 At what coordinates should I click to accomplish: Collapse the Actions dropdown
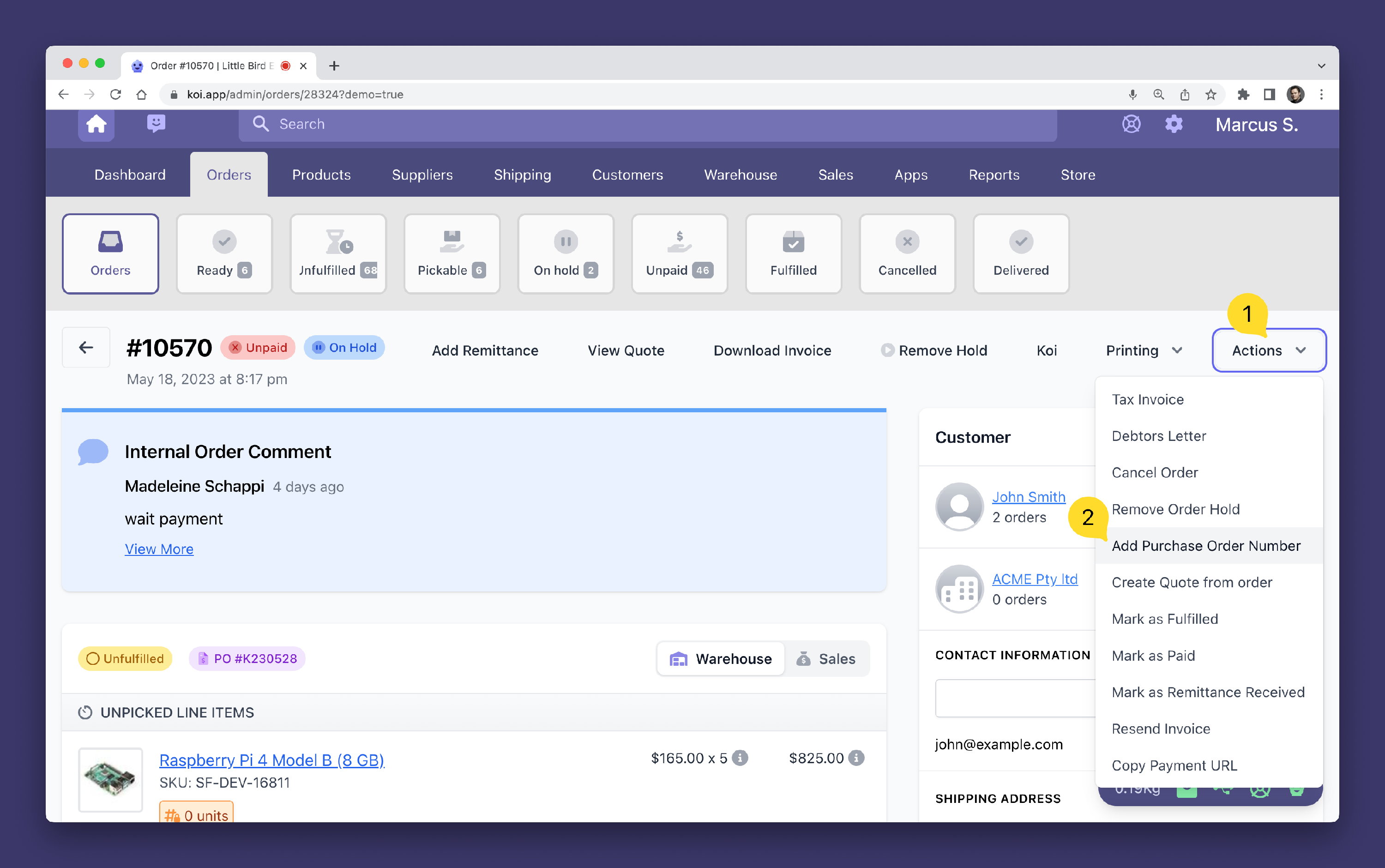tap(1269, 350)
